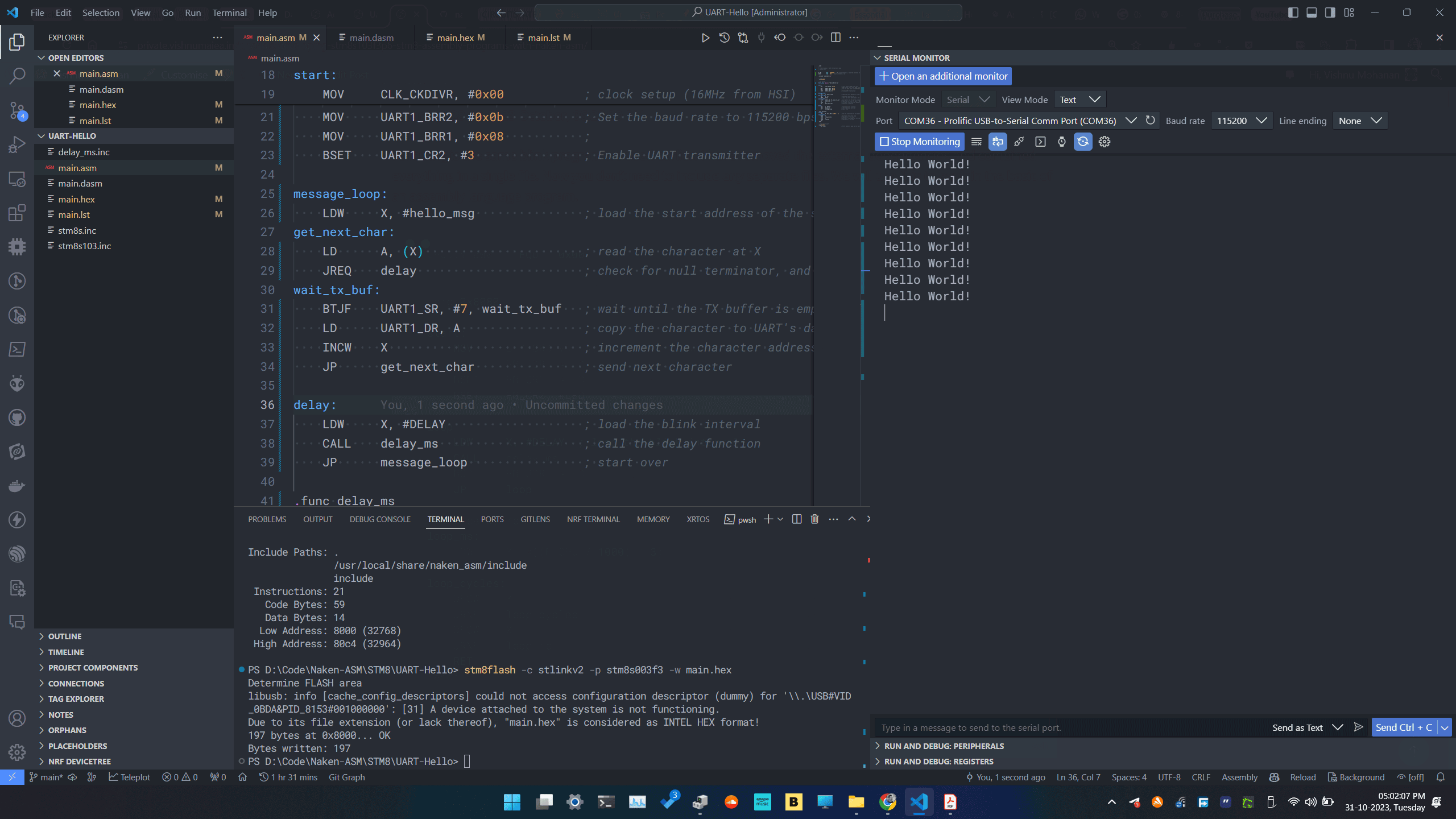Open Source Control in activity bar

tap(17, 110)
